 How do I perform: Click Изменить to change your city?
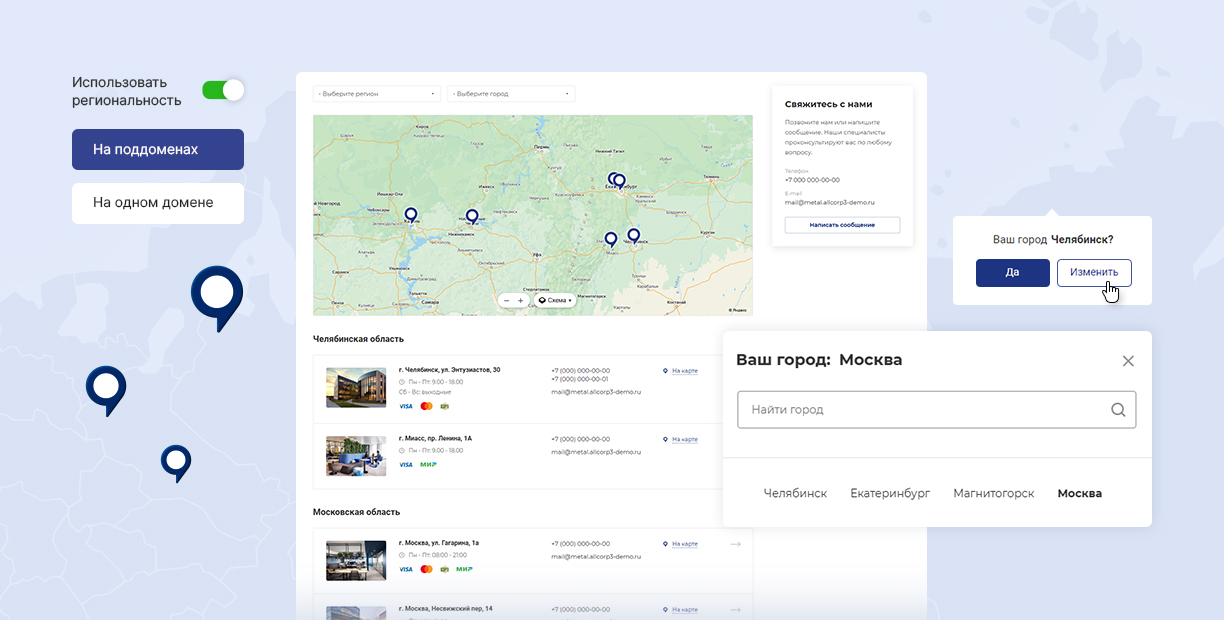(1094, 272)
